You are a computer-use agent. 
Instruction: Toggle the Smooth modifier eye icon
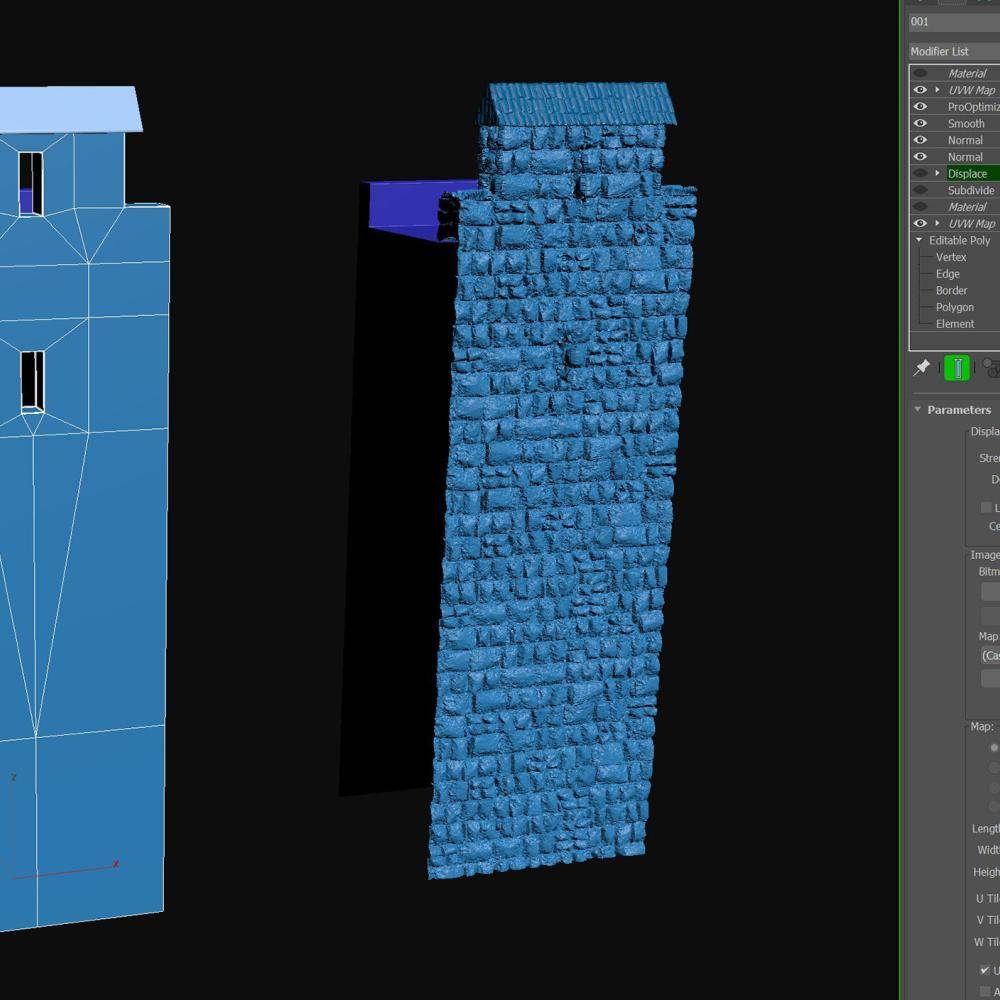click(920, 123)
